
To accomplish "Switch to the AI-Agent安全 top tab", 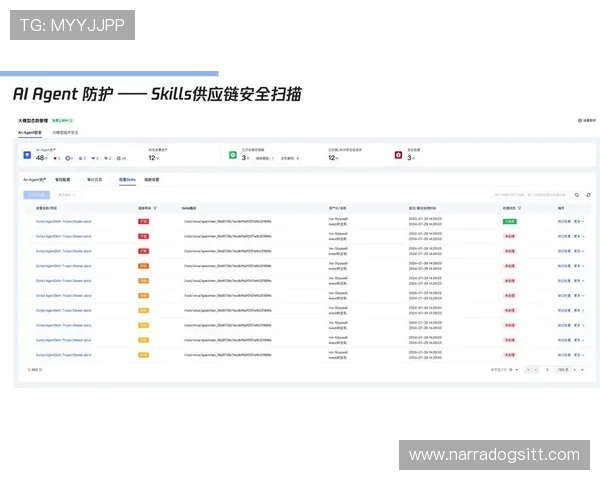I will tap(30, 132).
